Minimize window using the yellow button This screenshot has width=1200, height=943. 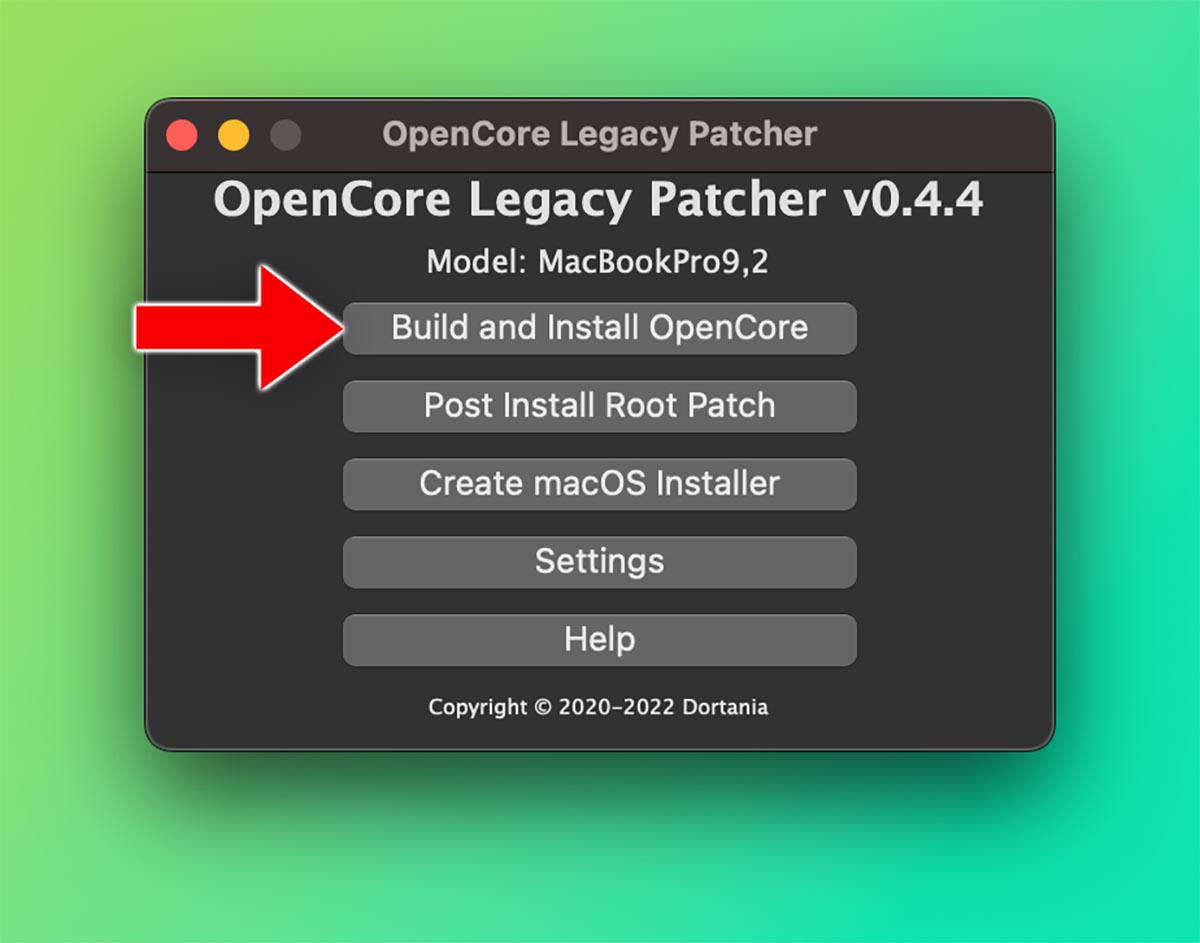pos(234,135)
